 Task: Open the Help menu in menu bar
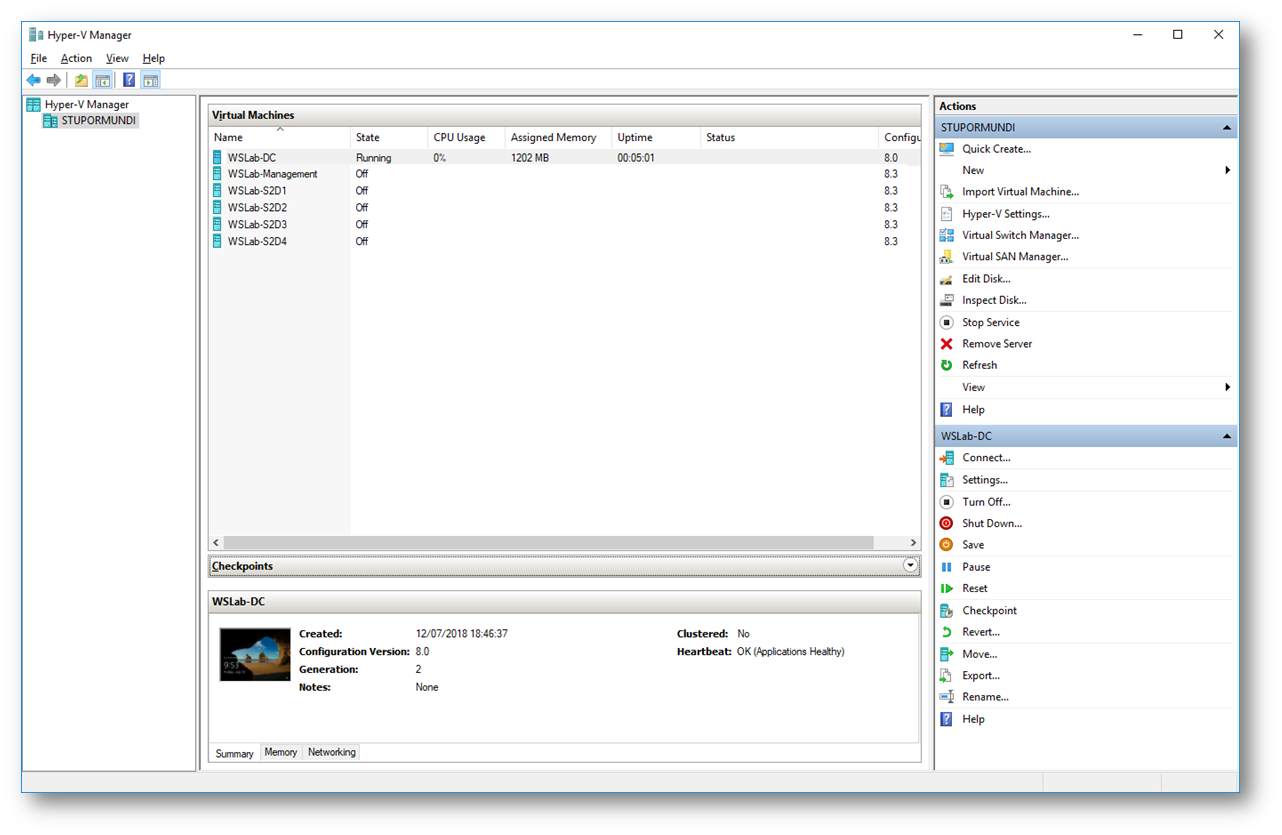click(153, 59)
